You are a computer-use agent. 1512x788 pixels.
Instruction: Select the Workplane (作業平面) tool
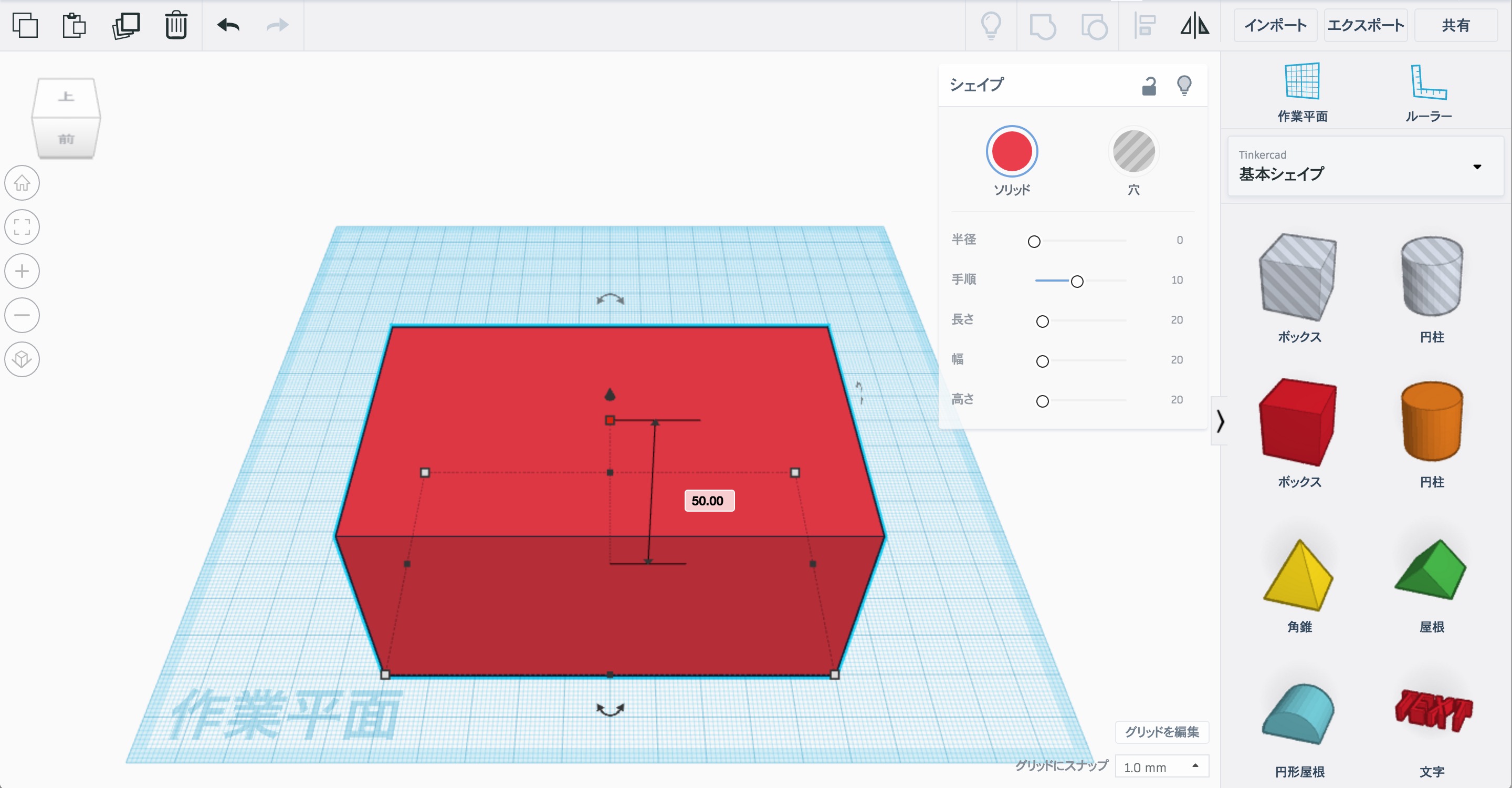click(x=1302, y=91)
